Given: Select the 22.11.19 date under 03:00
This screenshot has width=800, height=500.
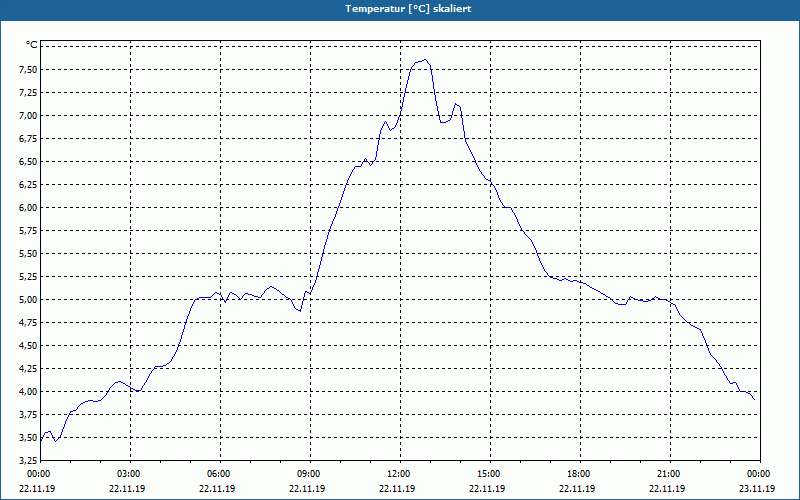Looking at the screenshot, I should [127, 489].
